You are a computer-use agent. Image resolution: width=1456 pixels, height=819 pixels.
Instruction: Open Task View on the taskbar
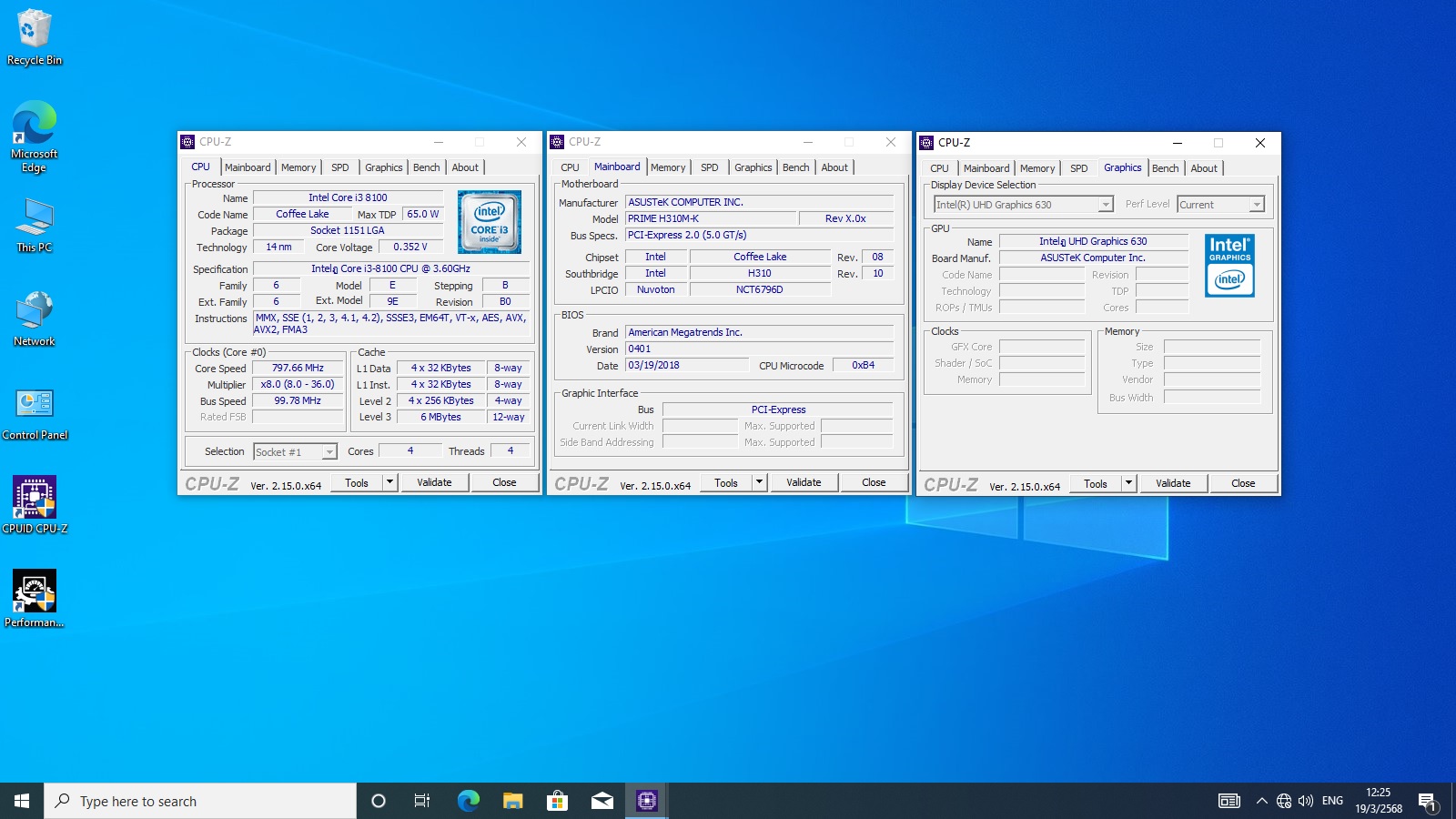422,801
